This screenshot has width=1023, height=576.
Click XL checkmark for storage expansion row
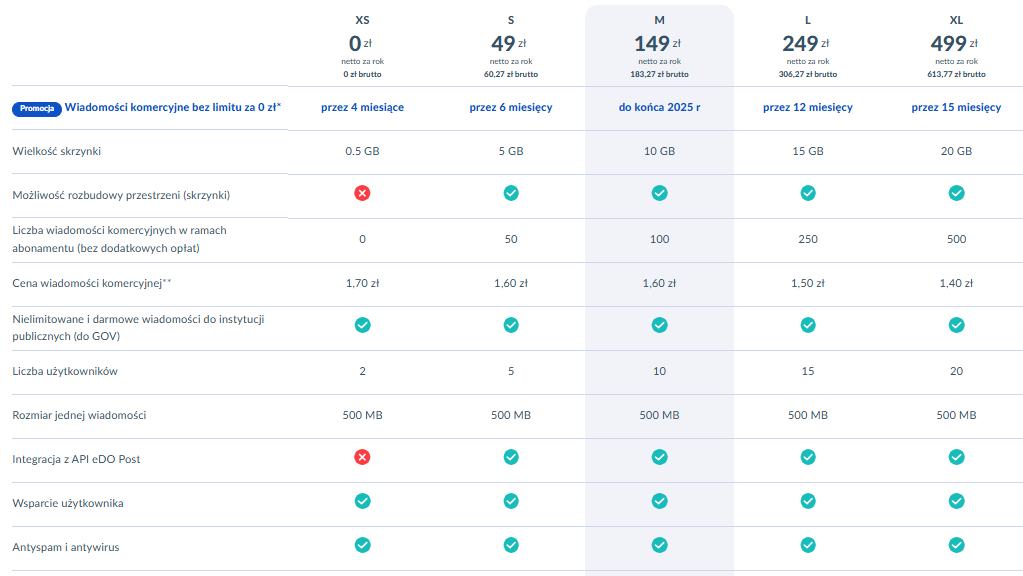(956, 193)
